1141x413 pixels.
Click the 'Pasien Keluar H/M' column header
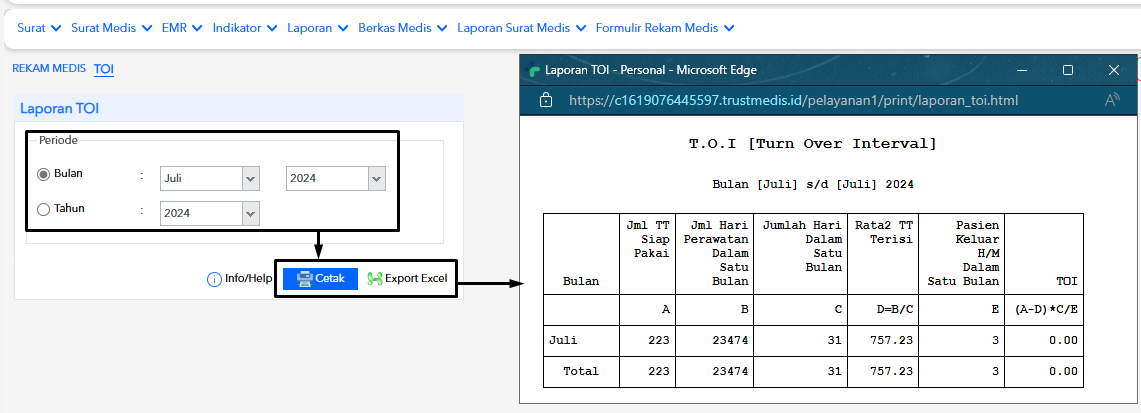tap(963, 252)
